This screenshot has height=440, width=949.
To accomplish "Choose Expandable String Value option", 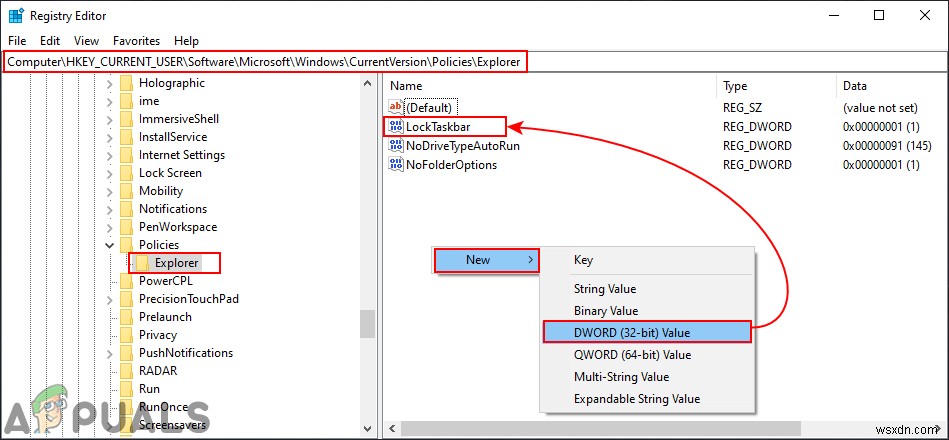I will pyautogui.click(x=646, y=399).
